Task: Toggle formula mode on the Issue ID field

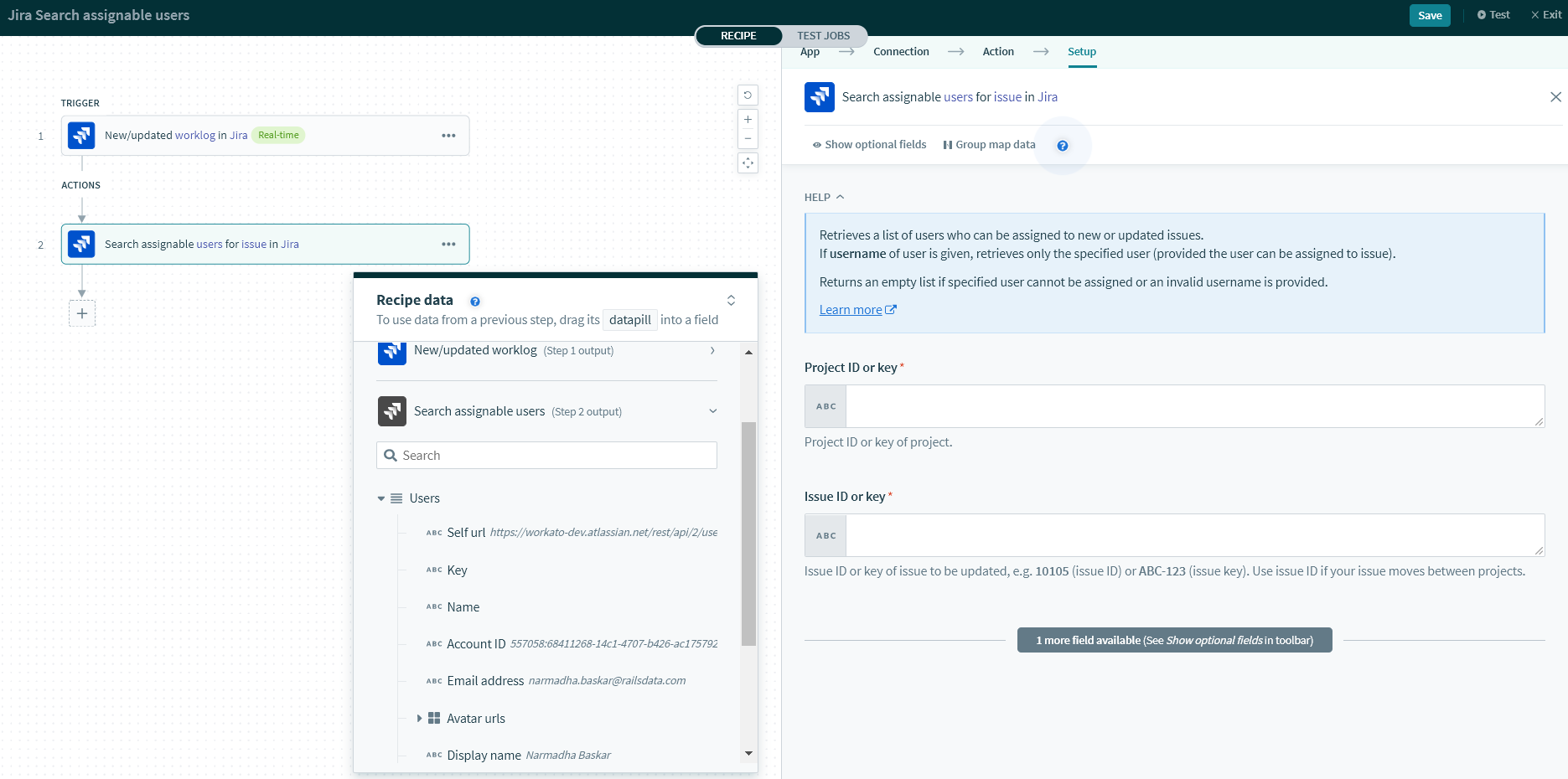Action: tap(825, 534)
